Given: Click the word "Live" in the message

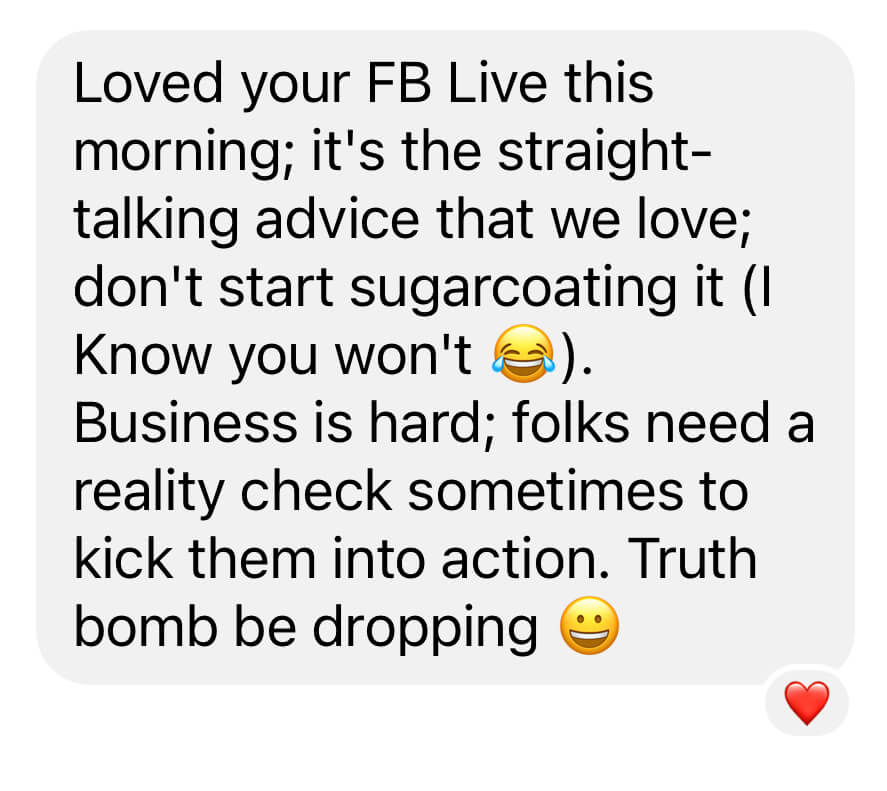Looking at the screenshot, I should [498, 83].
